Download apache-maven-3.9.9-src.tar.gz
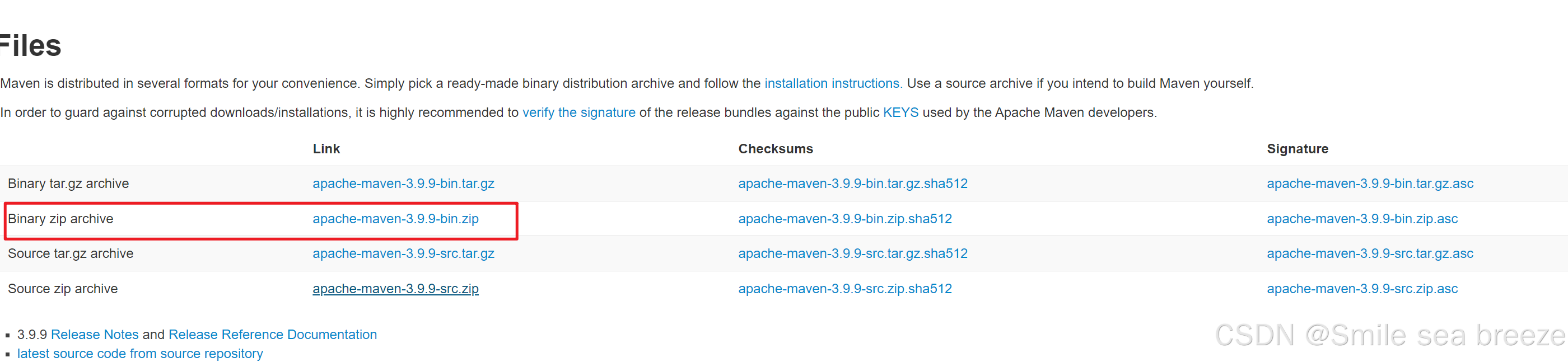1568x362 pixels. 403,253
